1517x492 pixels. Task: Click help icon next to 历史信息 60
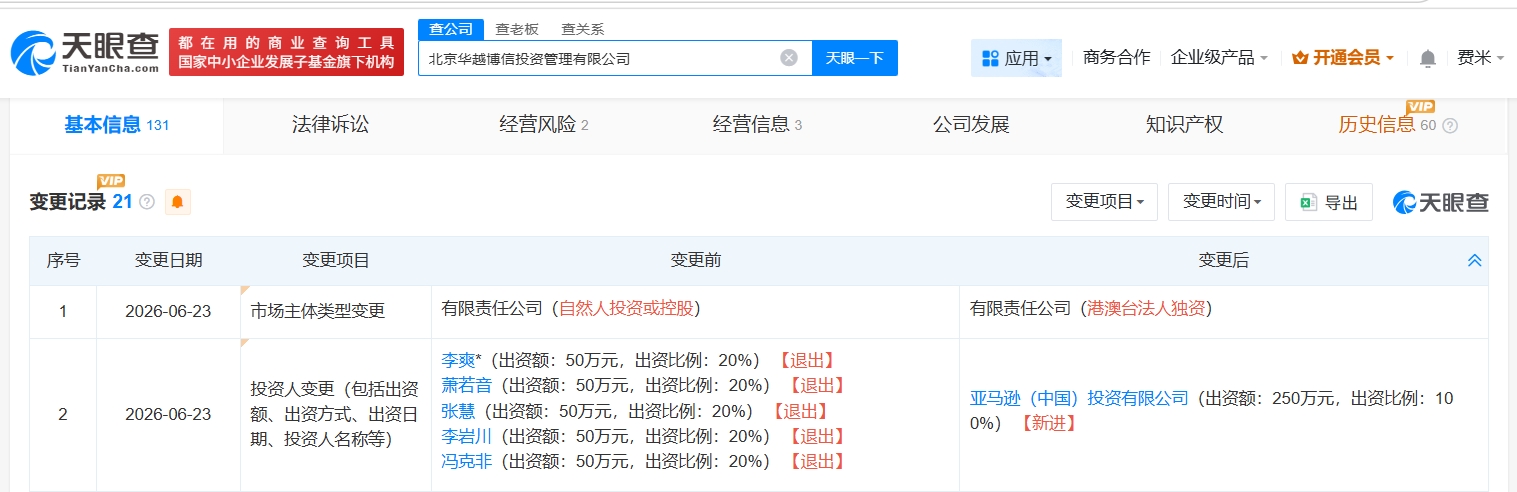coord(1450,126)
